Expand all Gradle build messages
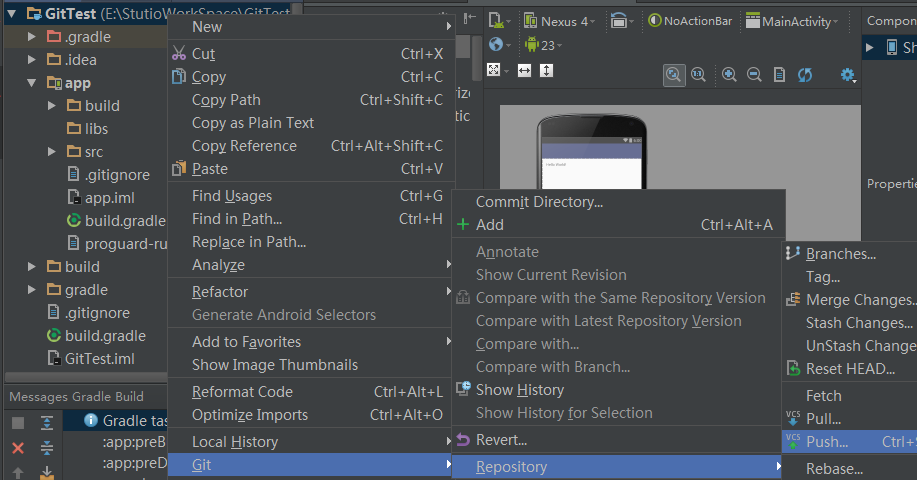The height and width of the screenshot is (480, 917). click(x=47, y=423)
